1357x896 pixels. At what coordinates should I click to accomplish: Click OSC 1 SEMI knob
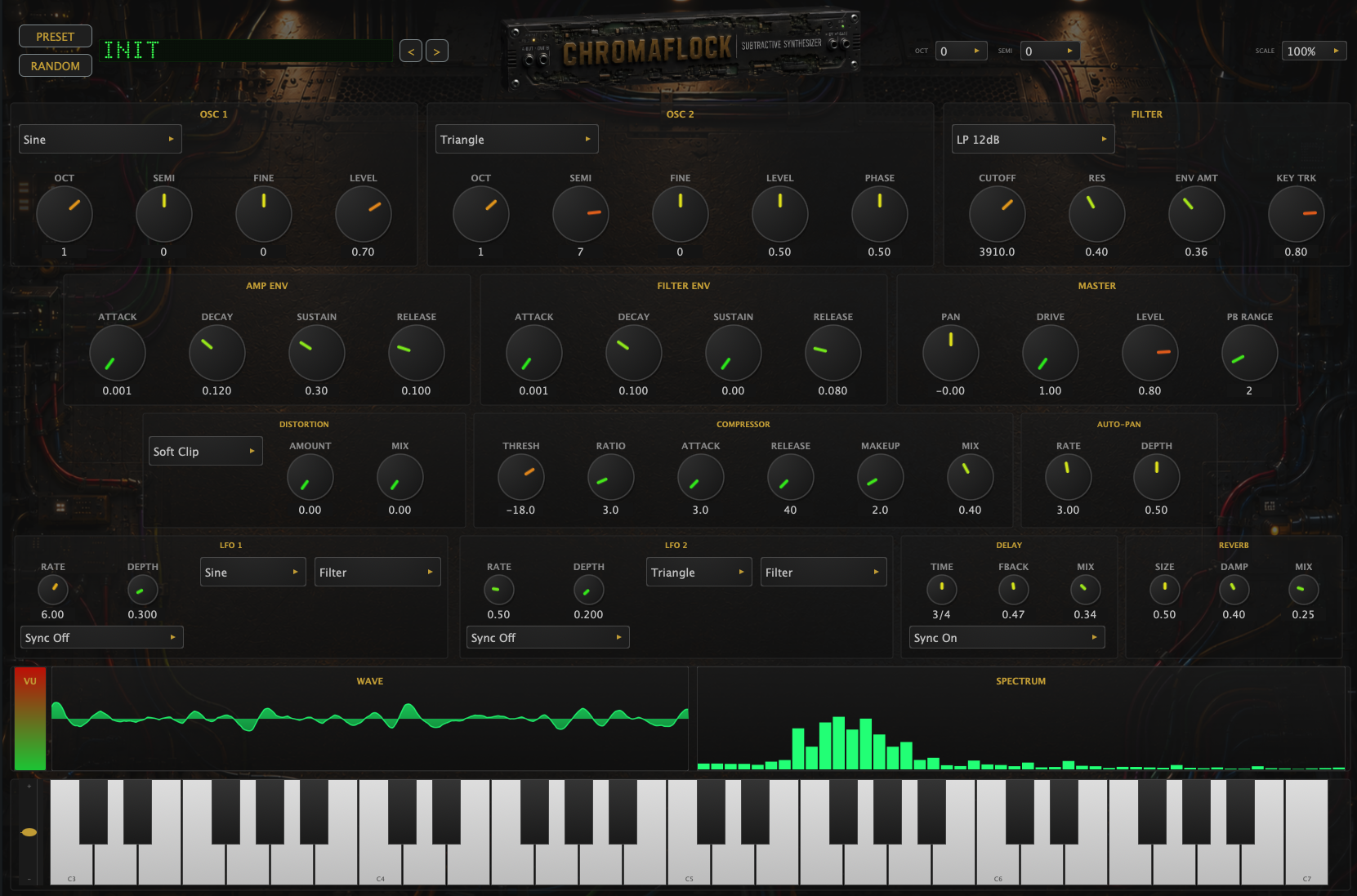pos(164,214)
